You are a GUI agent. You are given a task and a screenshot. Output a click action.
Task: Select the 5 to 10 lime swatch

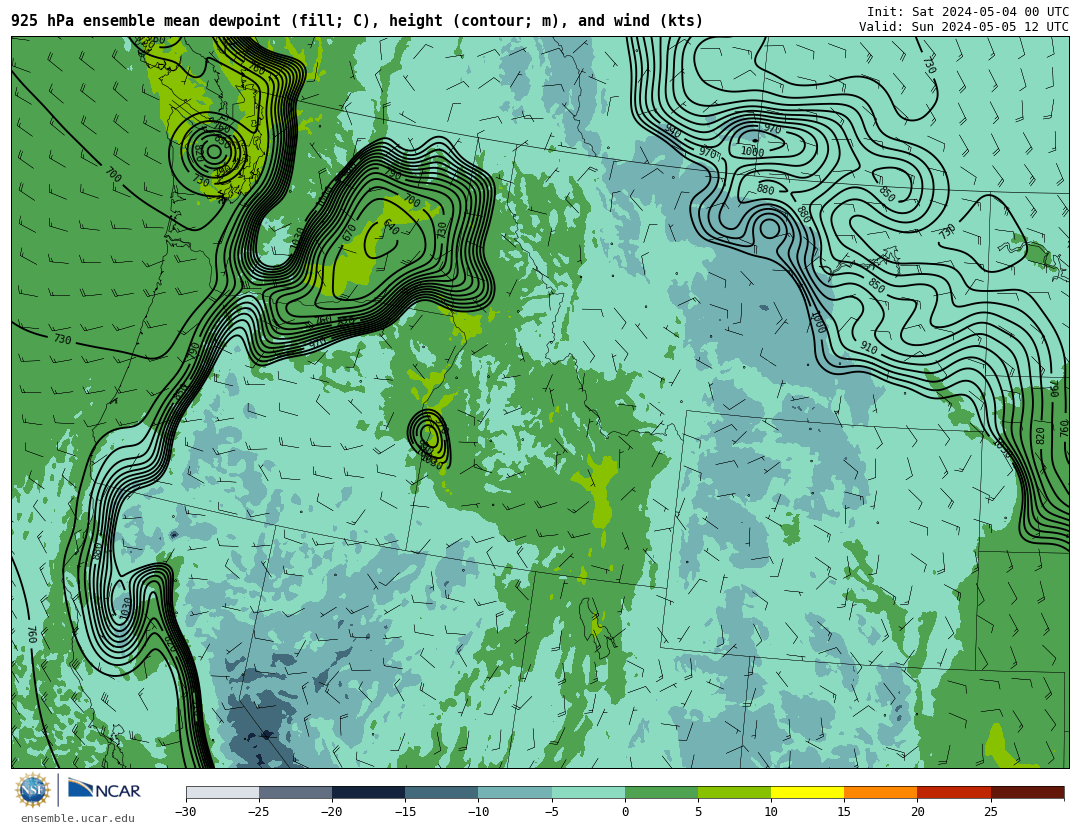coord(734,792)
